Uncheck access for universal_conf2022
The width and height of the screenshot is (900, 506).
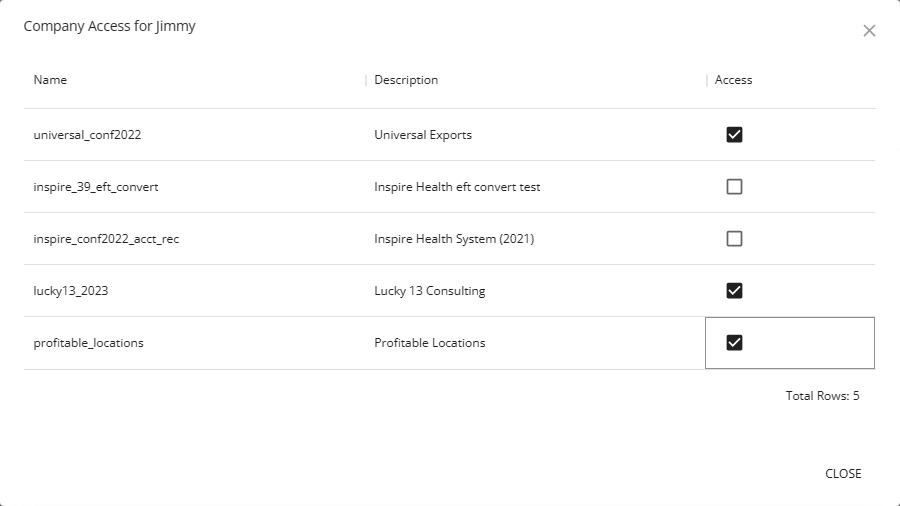(734, 135)
